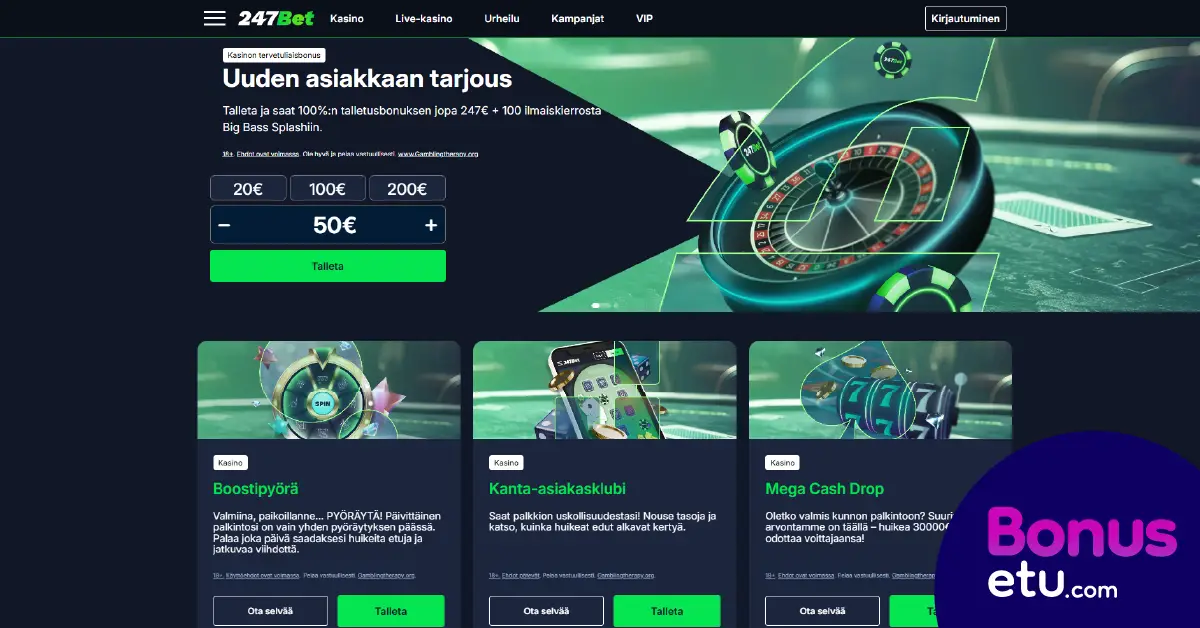Click Talleta in the Kanta-asiakasklubi card

coord(667,611)
